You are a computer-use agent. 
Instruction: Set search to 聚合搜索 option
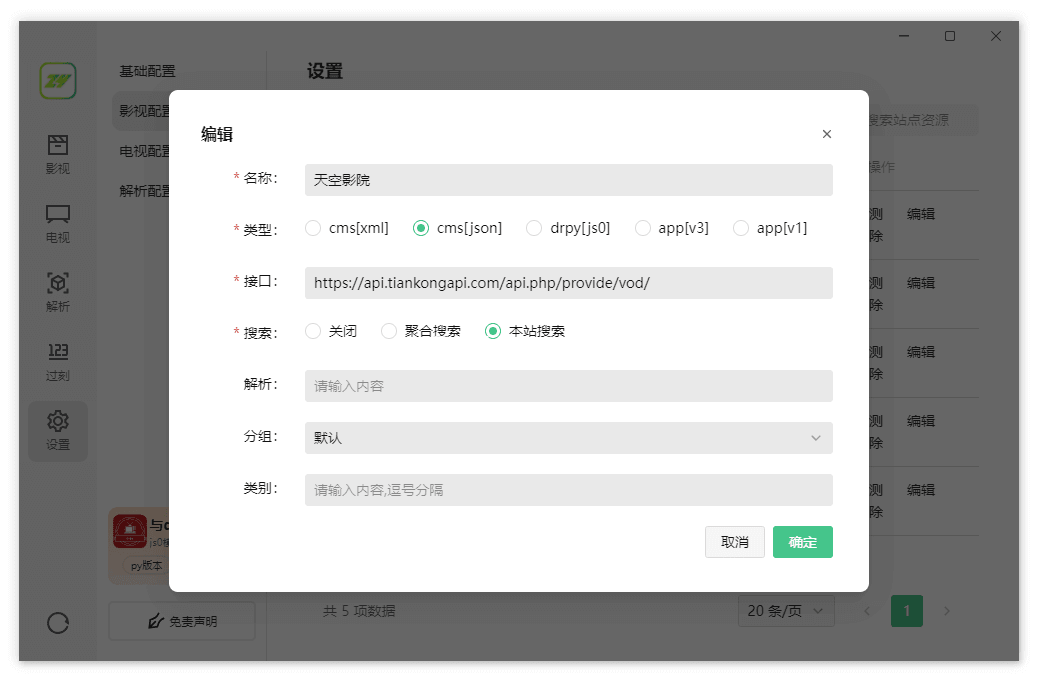(390, 331)
